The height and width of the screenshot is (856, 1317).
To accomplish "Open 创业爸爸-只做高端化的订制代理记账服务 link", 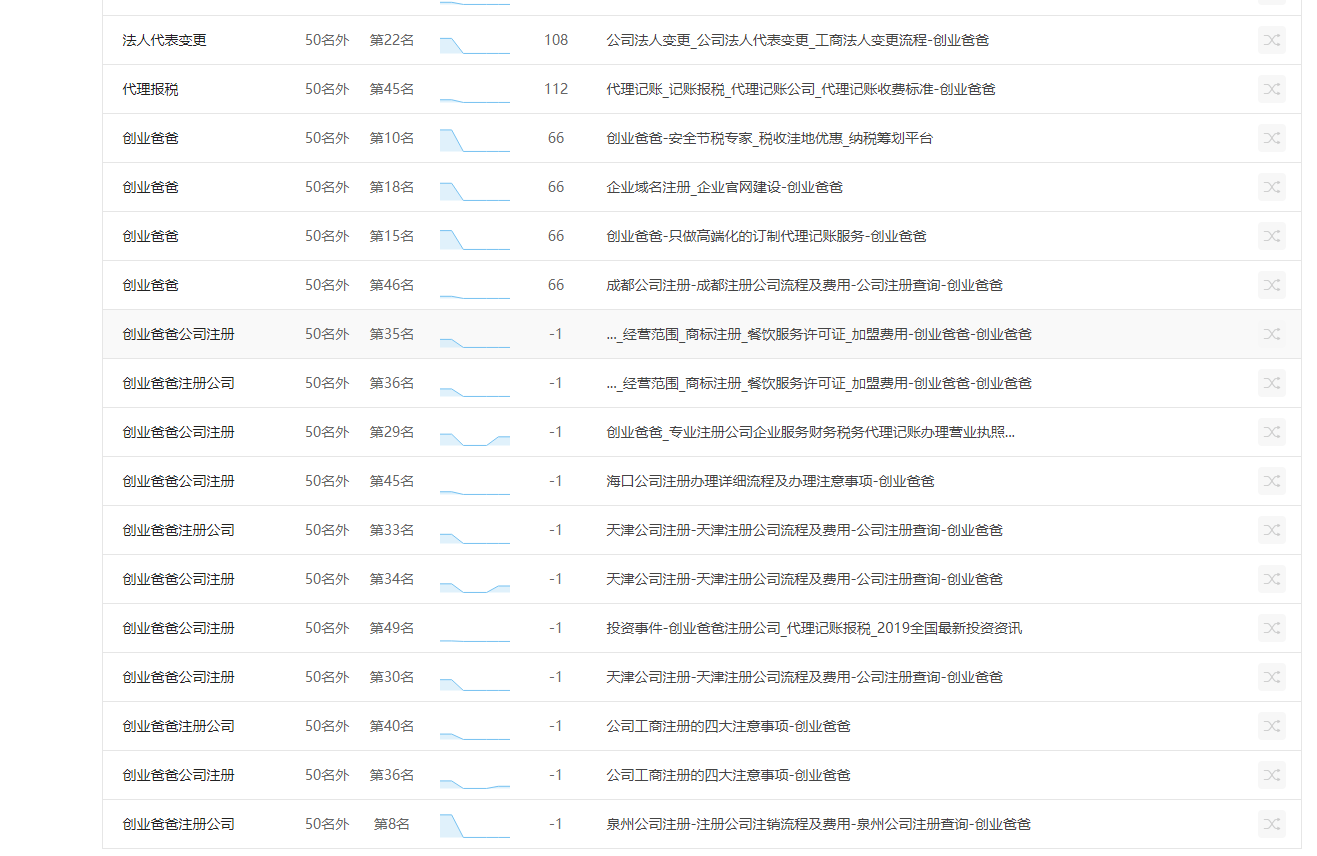I will pos(766,236).
